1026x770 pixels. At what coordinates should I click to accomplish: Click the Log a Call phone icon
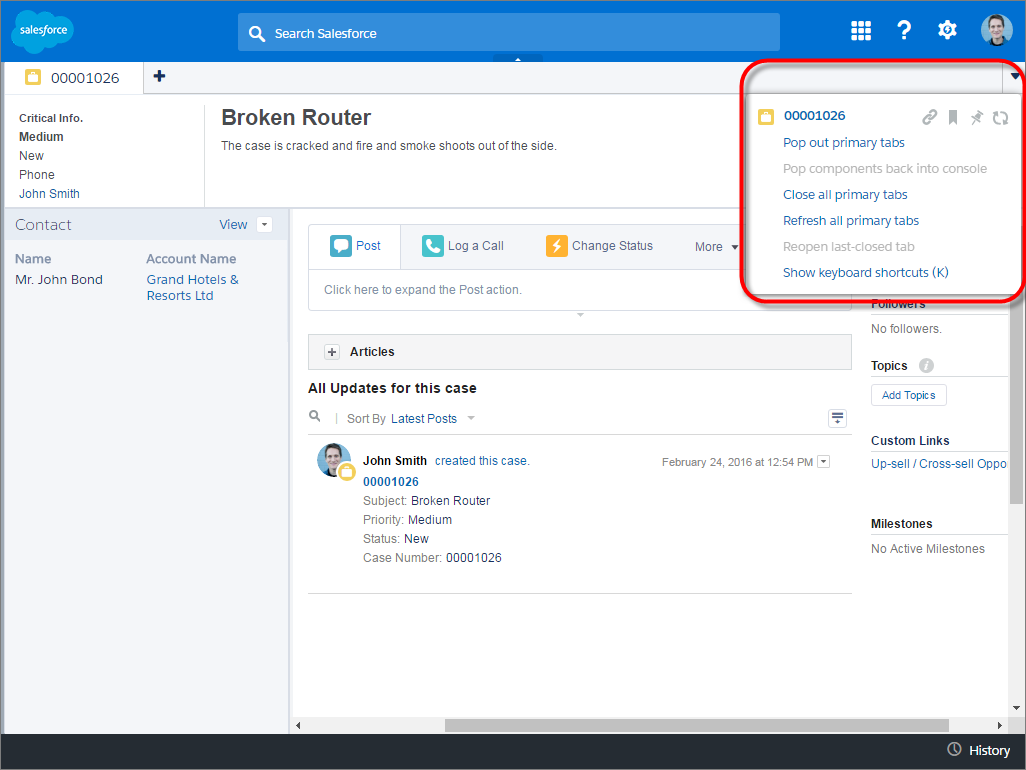pyautogui.click(x=433, y=246)
